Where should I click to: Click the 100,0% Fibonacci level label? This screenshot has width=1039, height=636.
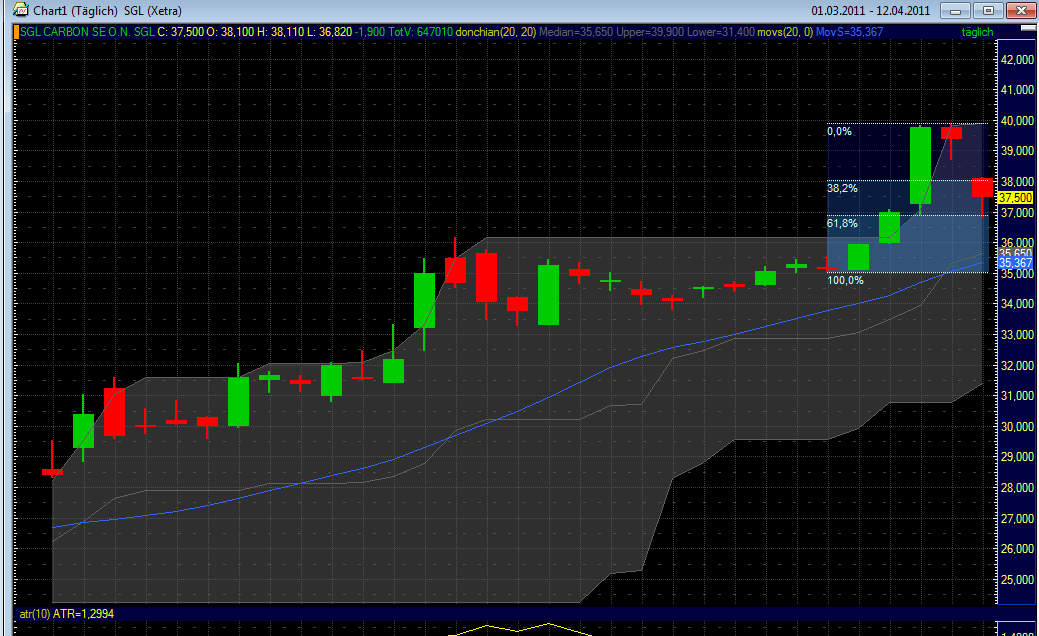844,280
